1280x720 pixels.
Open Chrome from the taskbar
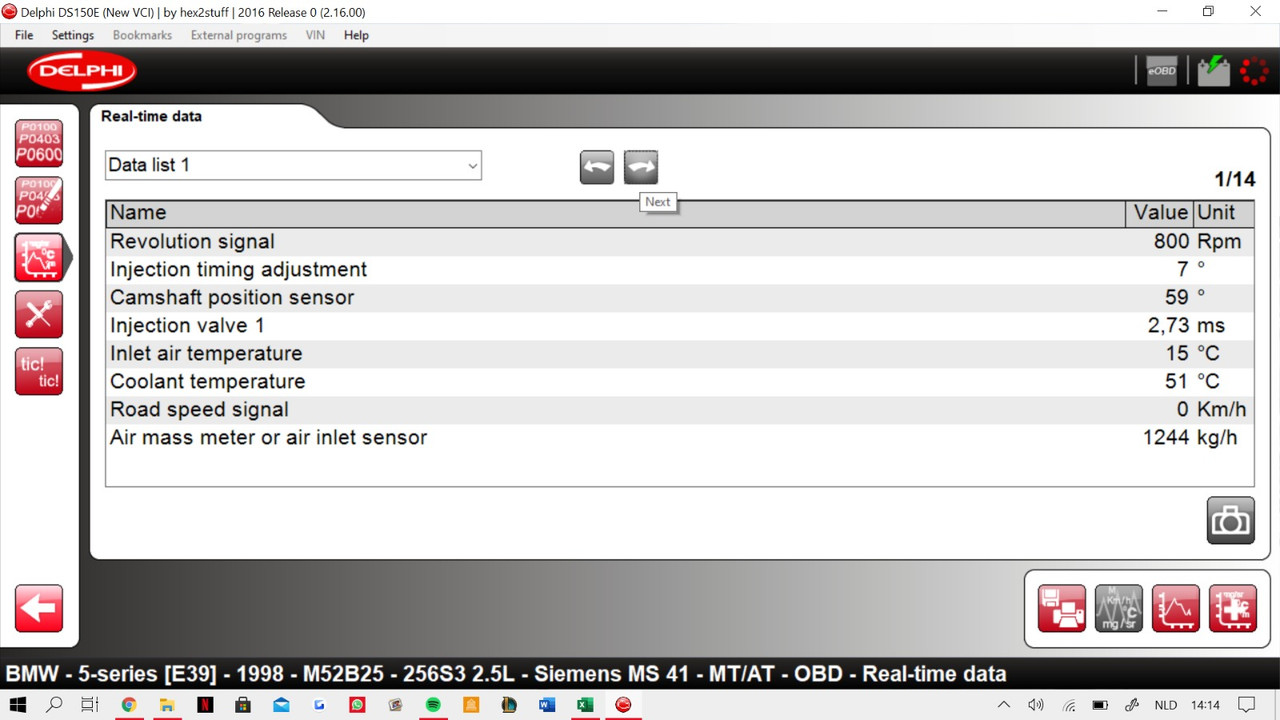pos(129,705)
